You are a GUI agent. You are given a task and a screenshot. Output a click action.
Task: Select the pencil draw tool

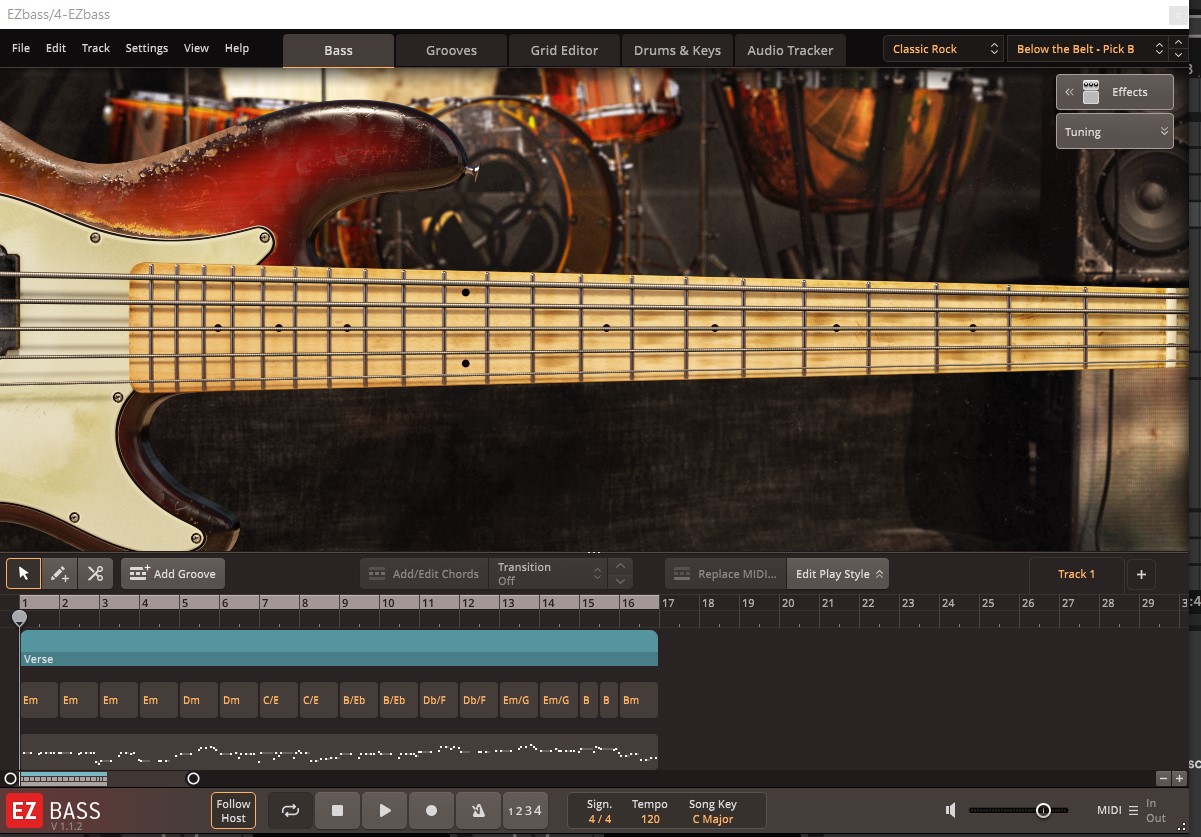[x=59, y=574]
